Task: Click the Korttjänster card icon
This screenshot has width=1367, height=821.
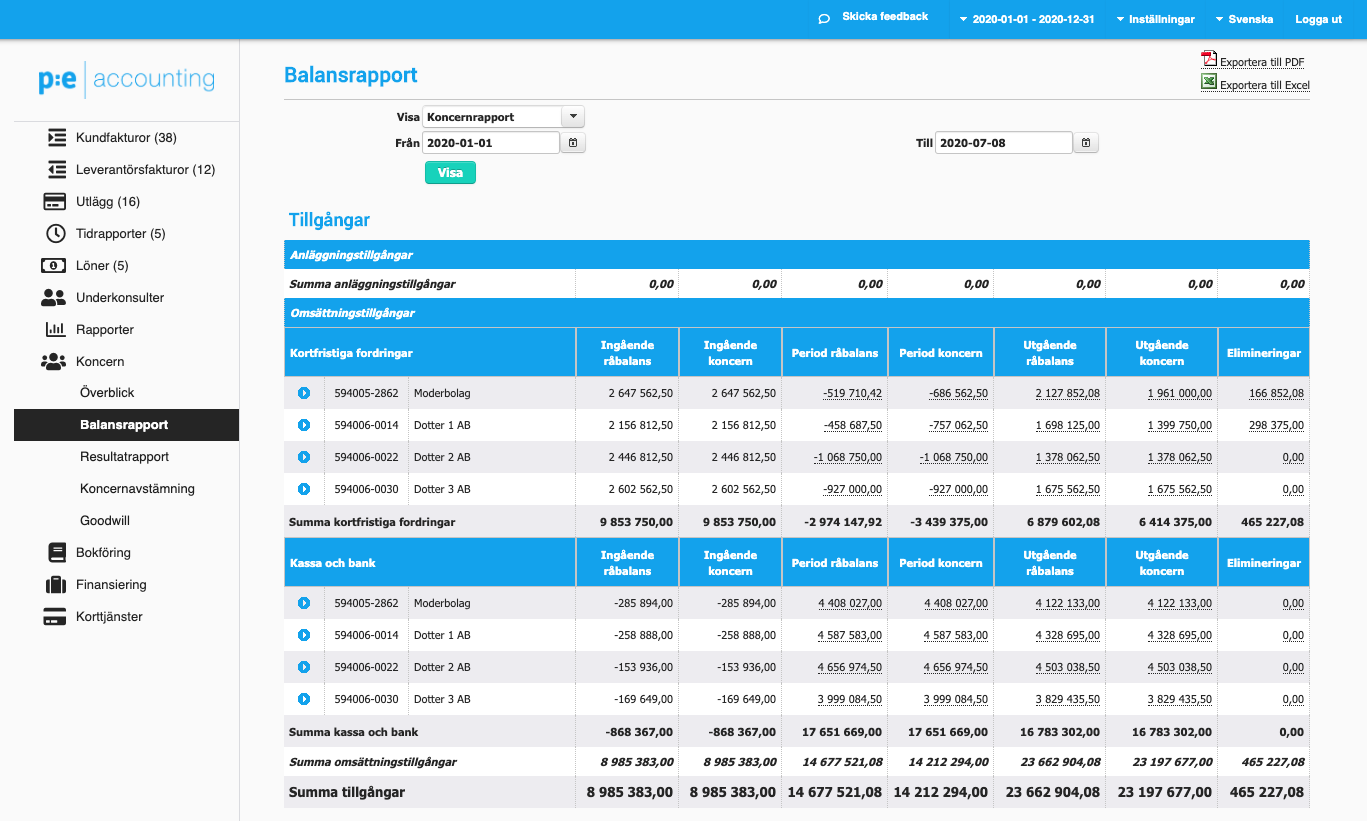Action: pyautogui.click(x=54, y=617)
